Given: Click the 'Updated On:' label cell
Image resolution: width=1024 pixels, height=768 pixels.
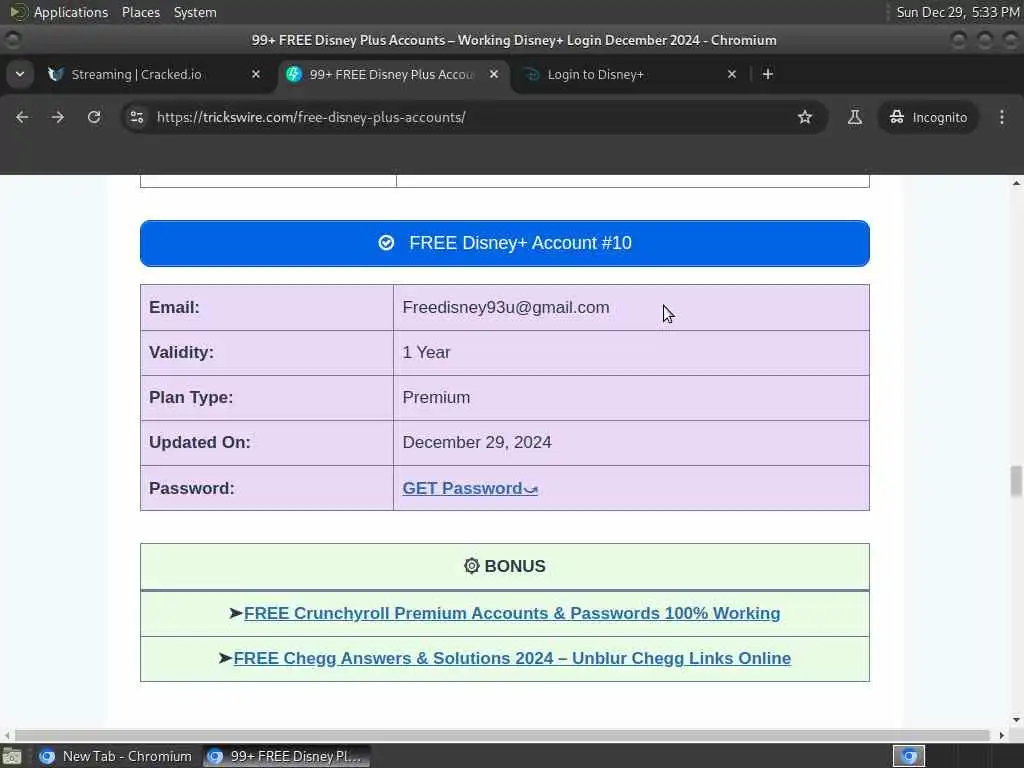Looking at the screenshot, I should [266, 443].
